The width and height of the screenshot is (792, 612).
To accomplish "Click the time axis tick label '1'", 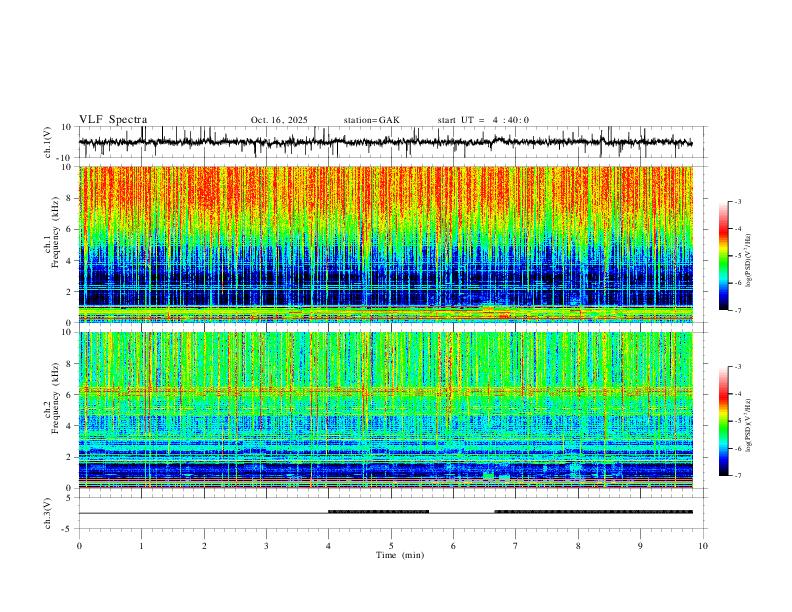I will pos(141,546).
